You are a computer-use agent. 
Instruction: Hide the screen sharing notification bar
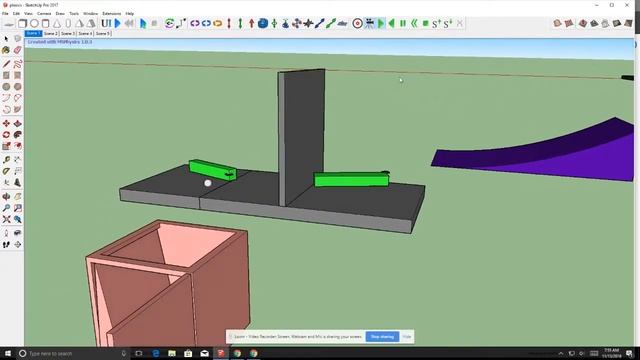point(407,337)
